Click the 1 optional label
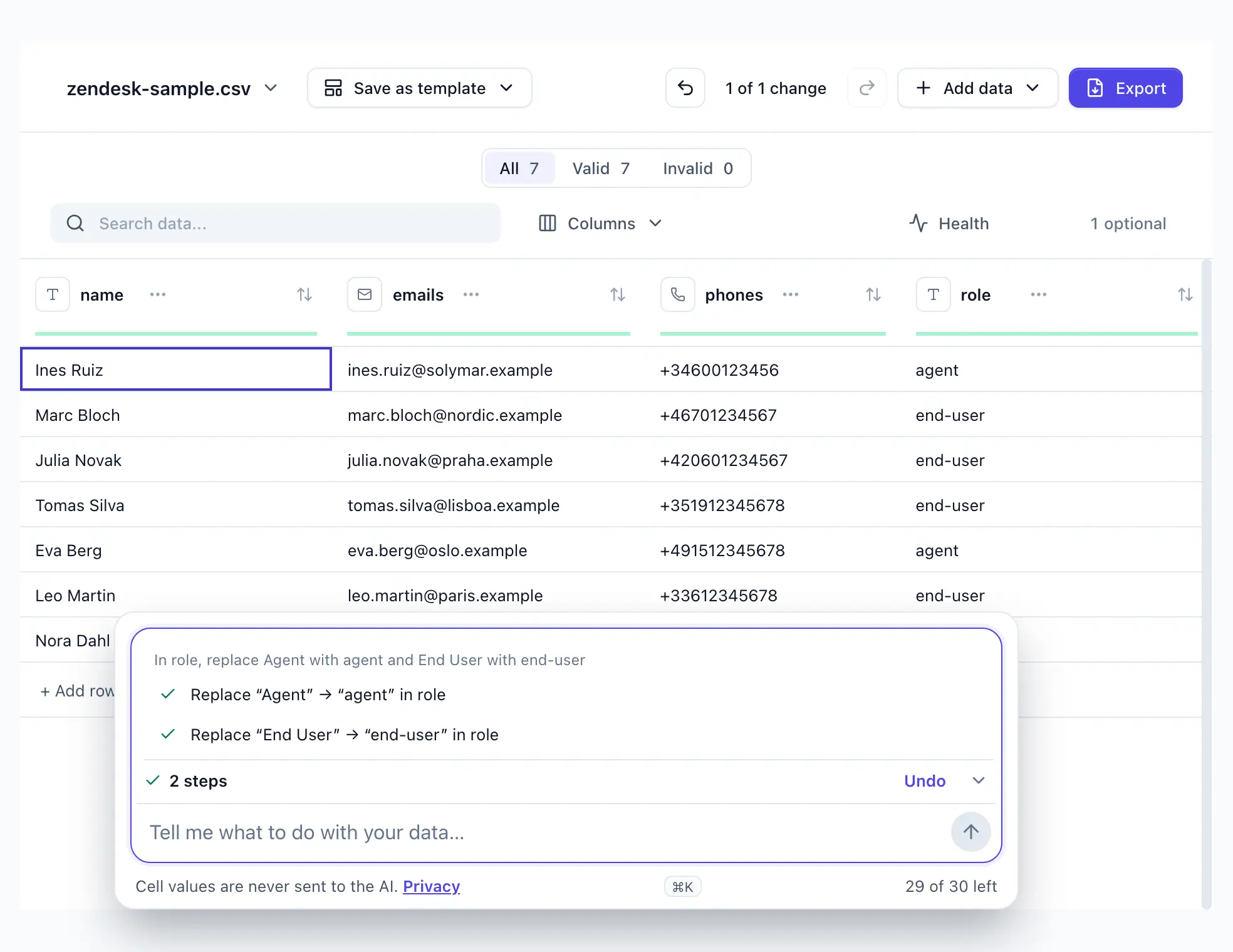 point(1128,224)
